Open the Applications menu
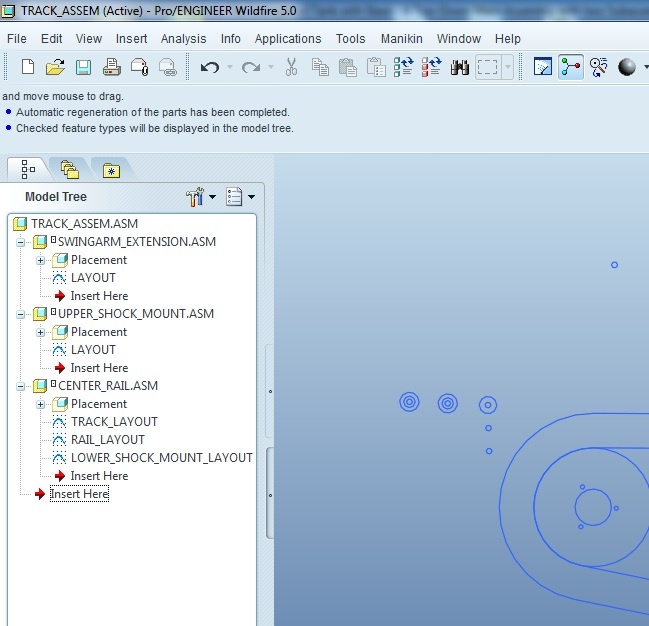 (x=288, y=39)
